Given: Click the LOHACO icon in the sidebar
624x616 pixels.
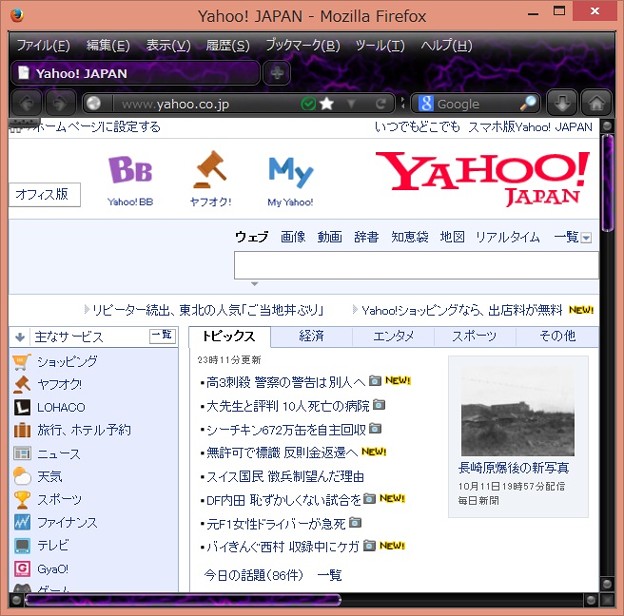Looking at the screenshot, I should [22, 407].
